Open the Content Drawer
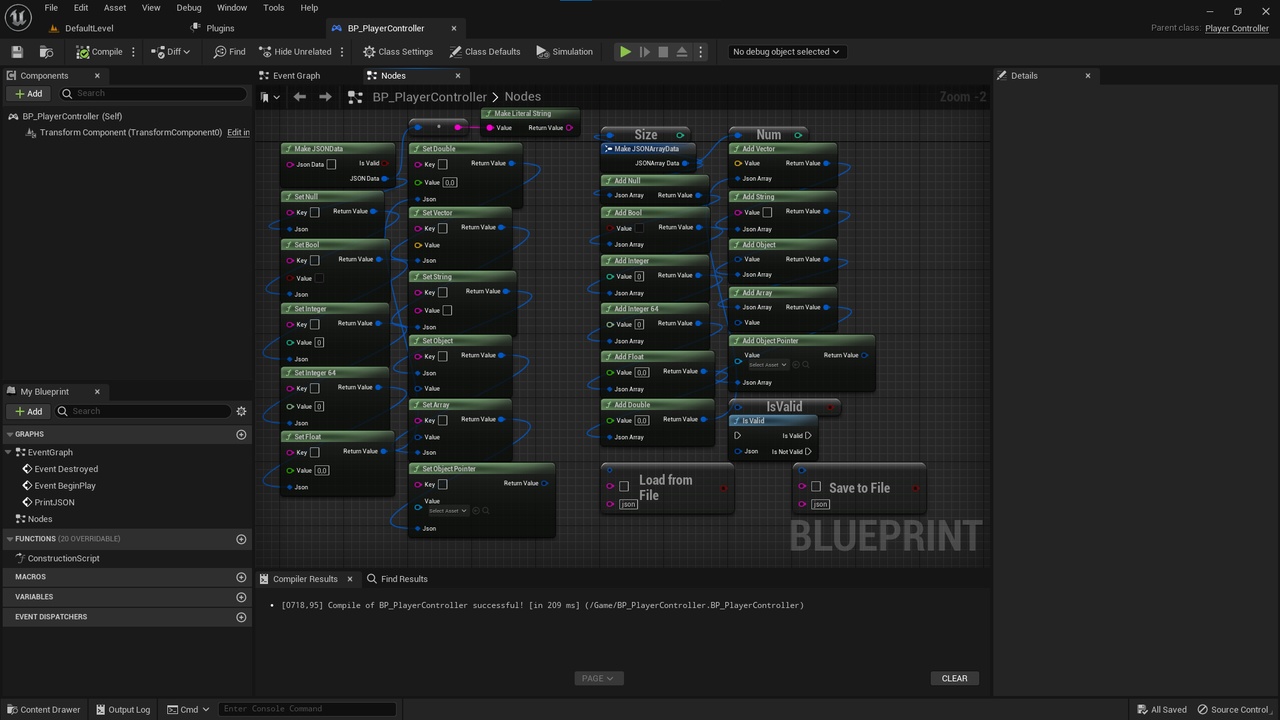The width and height of the screenshot is (1280, 720). point(43,709)
